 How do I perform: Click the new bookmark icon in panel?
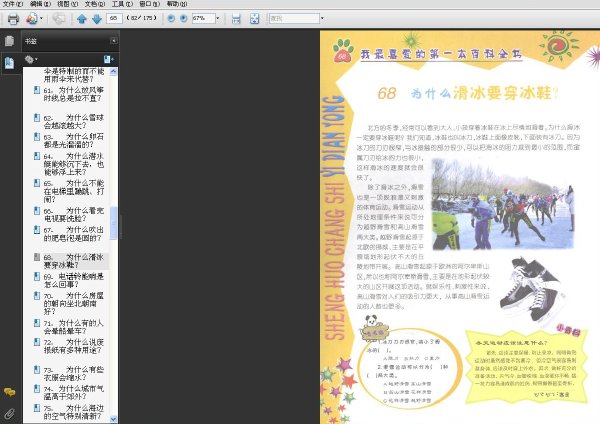coord(108,59)
